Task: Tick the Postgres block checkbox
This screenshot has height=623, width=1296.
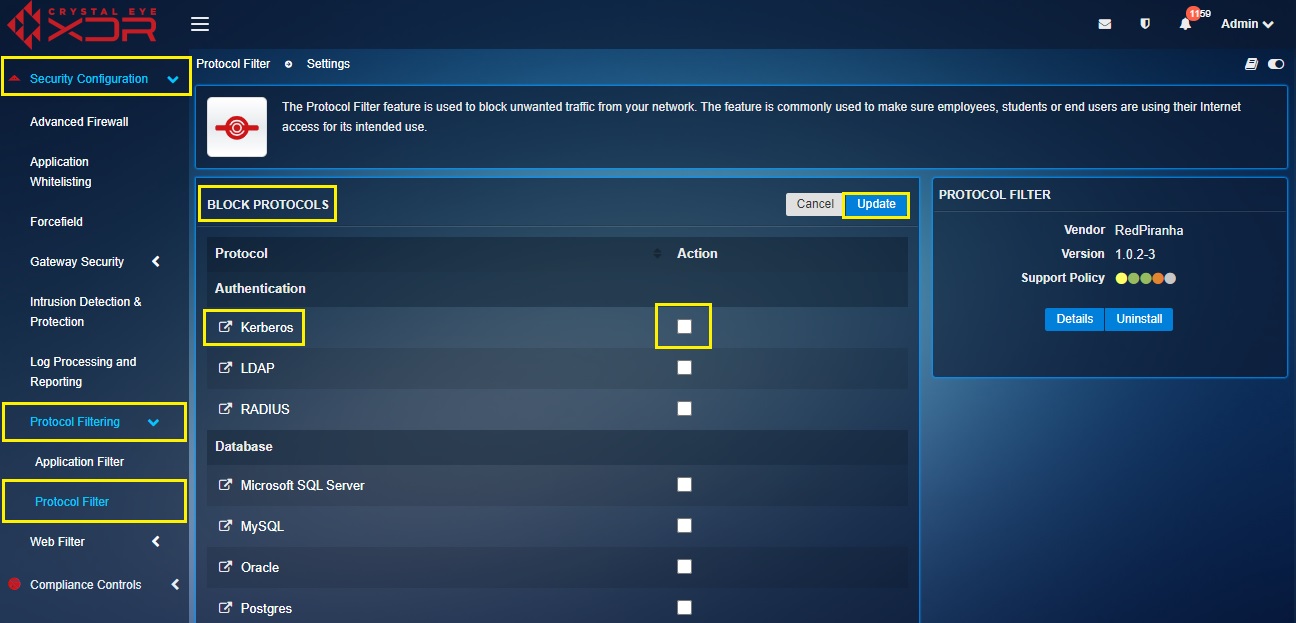Action: [684, 607]
